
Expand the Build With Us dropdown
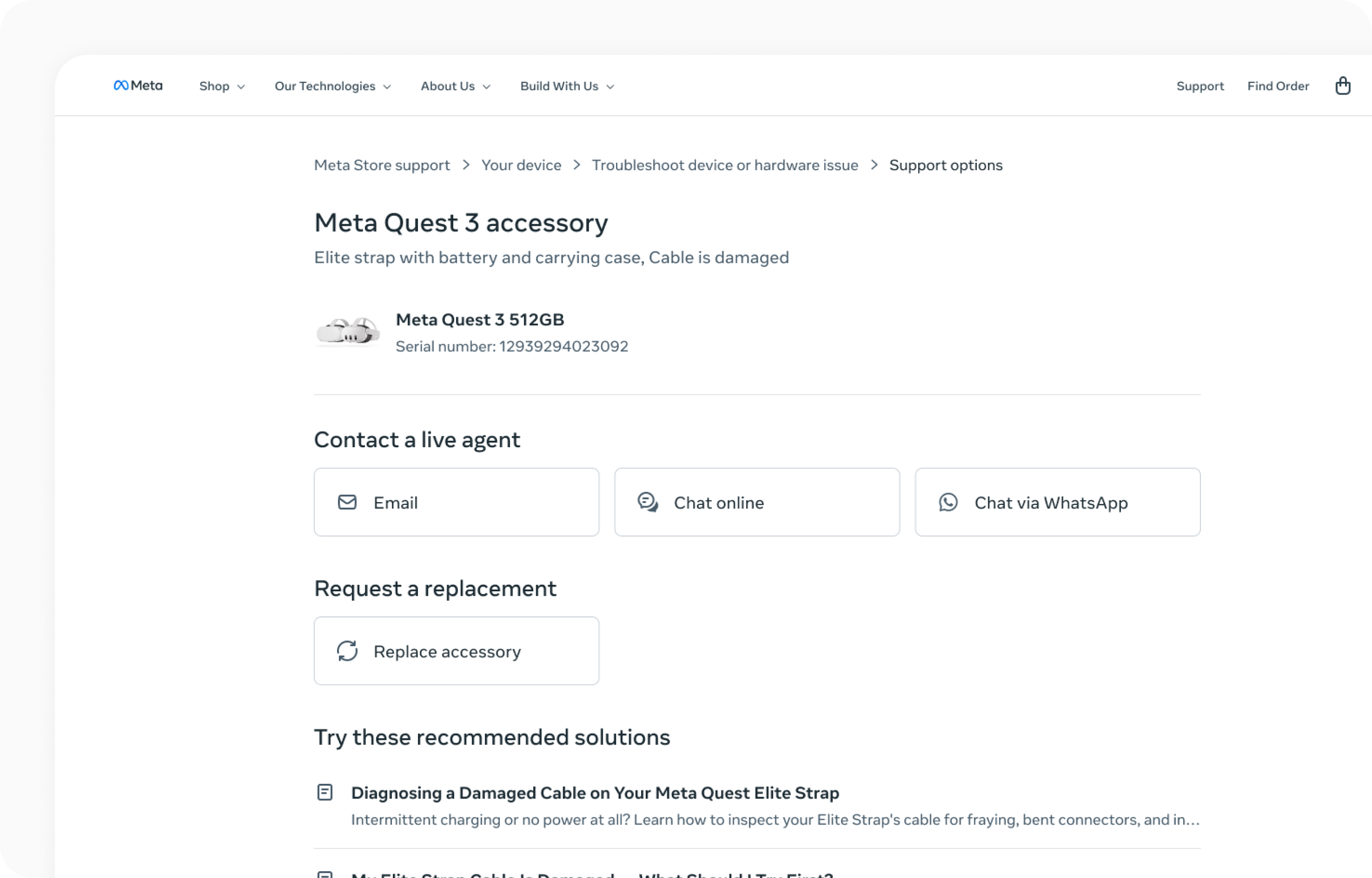567,86
